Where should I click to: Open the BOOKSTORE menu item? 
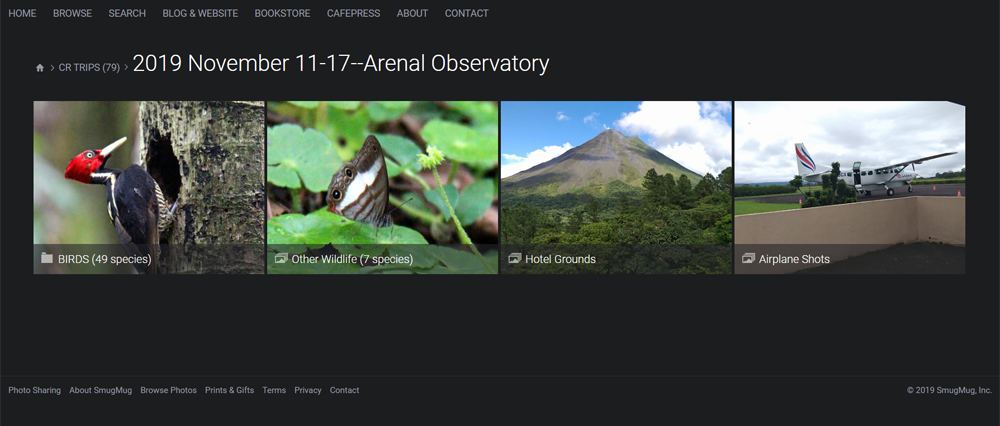point(283,13)
